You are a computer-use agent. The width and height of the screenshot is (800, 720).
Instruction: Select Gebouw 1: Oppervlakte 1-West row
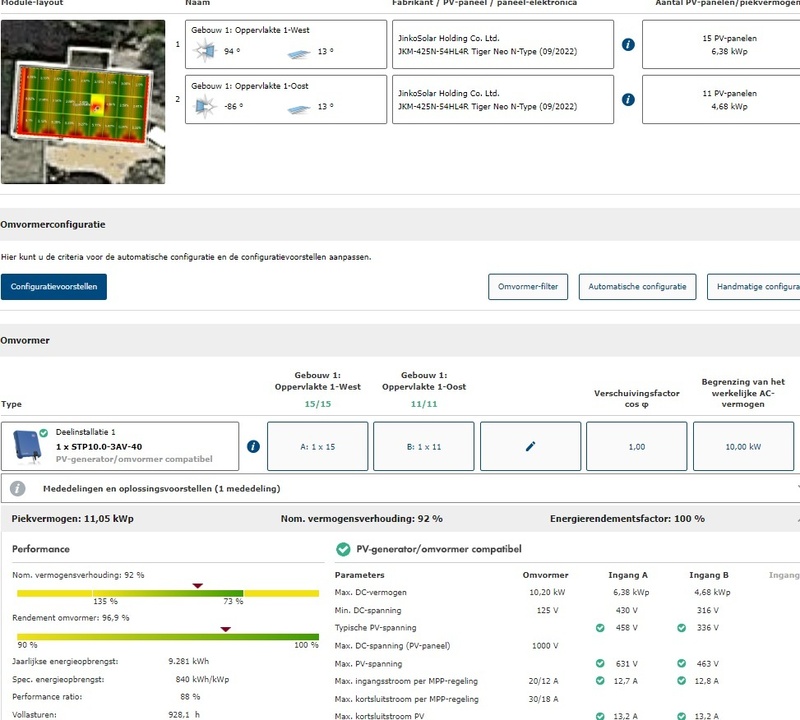click(x=286, y=44)
